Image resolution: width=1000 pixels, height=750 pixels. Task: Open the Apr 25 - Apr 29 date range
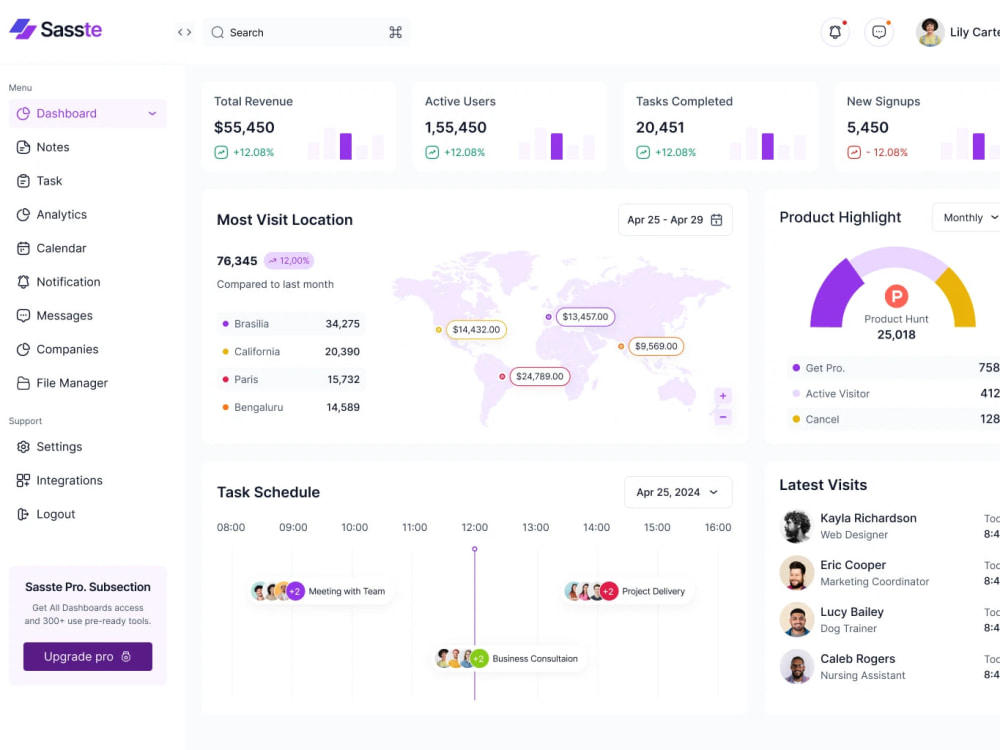(x=675, y=220)
